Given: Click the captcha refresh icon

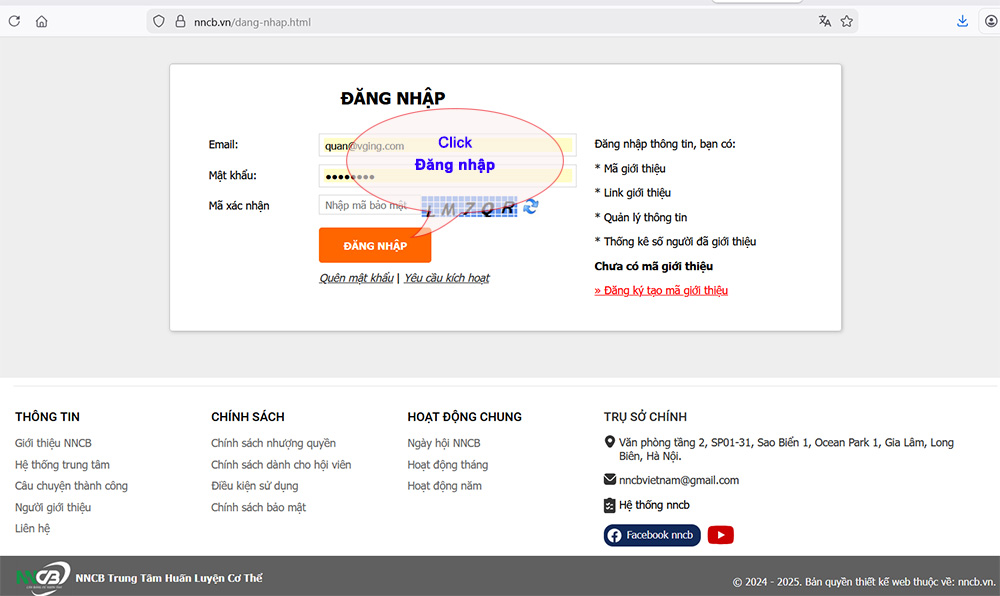Looking at the screenshot, I should click(x=531, y=206).
